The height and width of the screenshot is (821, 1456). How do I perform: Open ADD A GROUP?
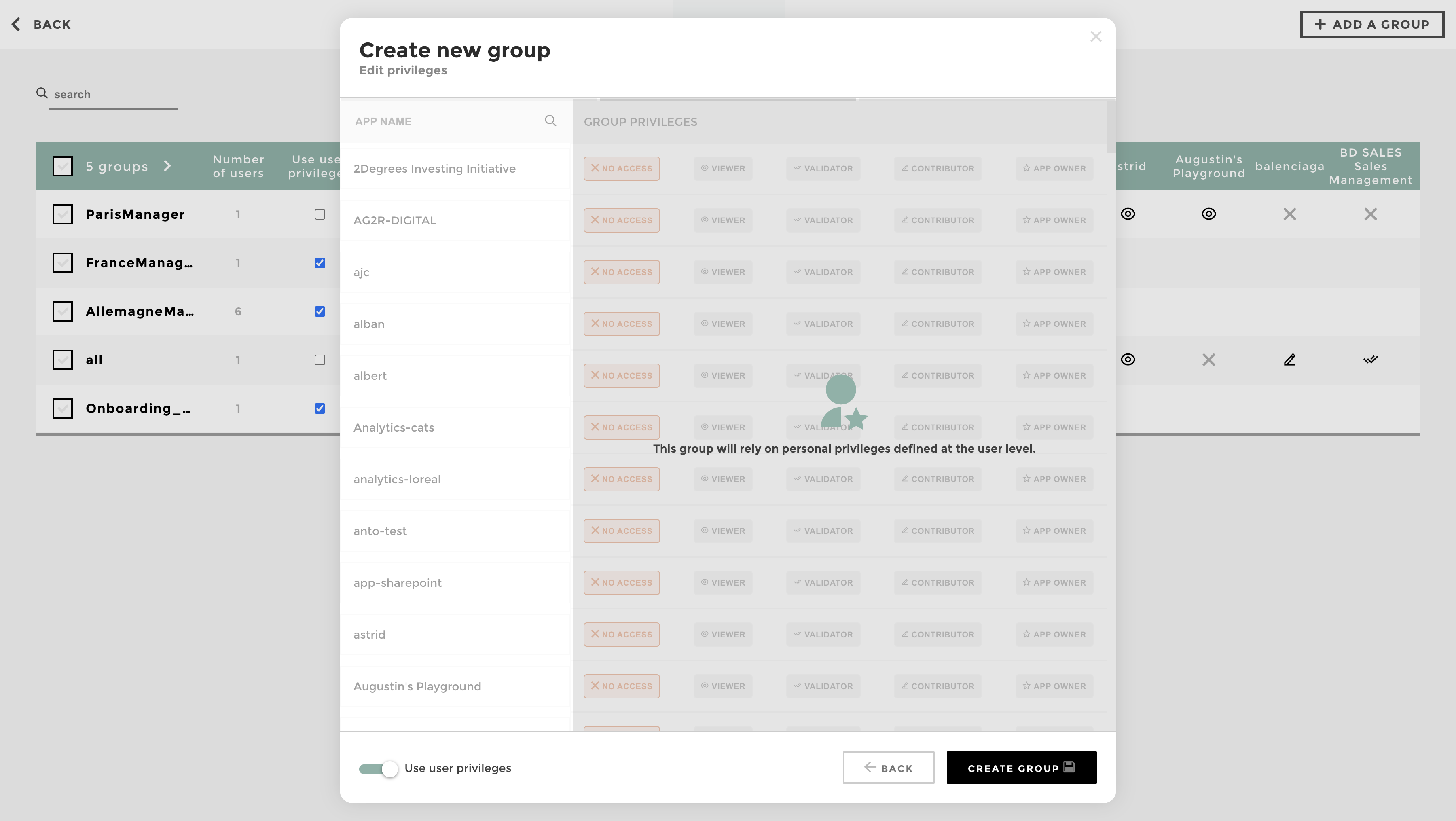[1372, 24]
